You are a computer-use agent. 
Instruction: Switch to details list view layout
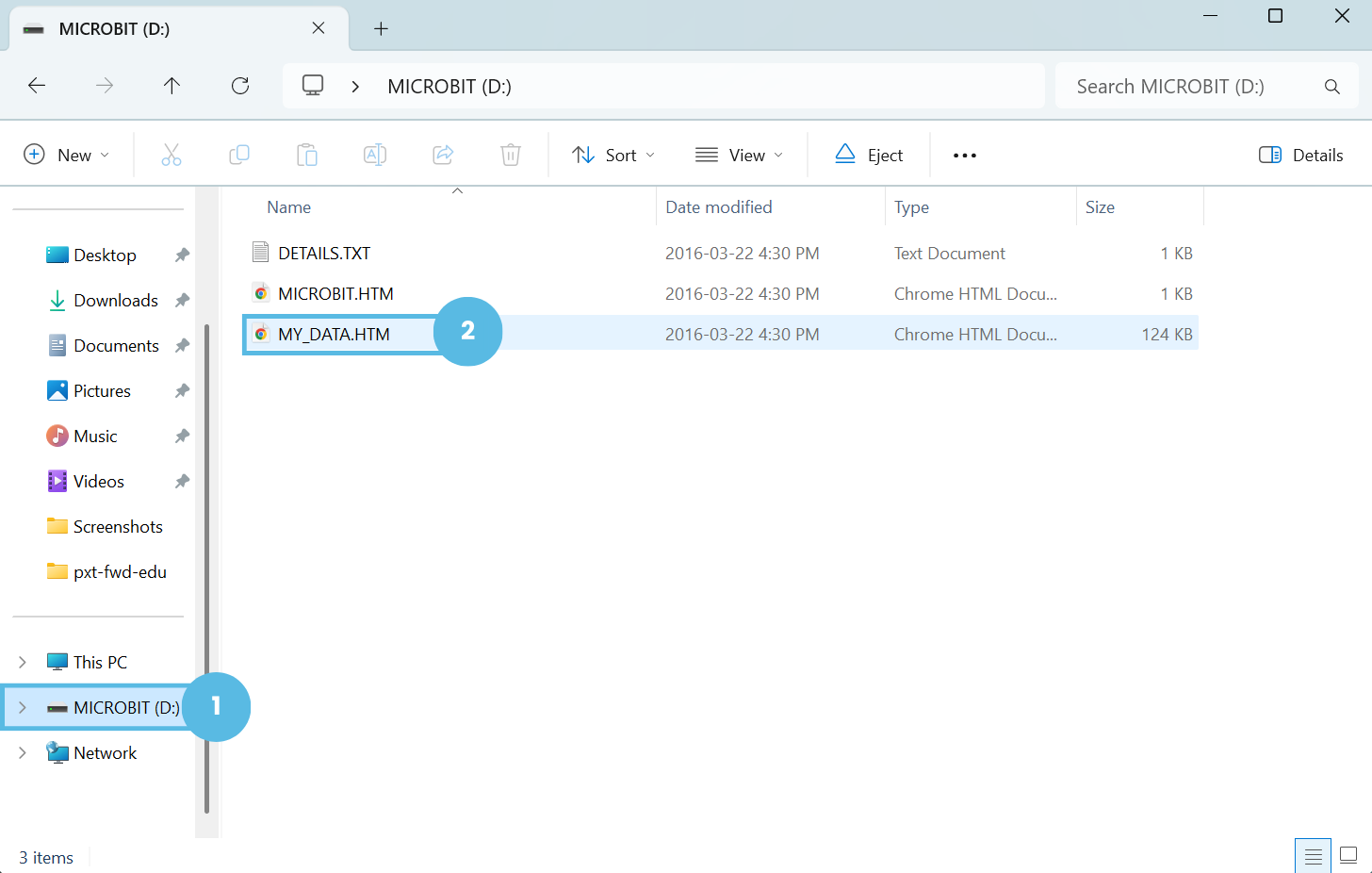[x=1313, y=856]
